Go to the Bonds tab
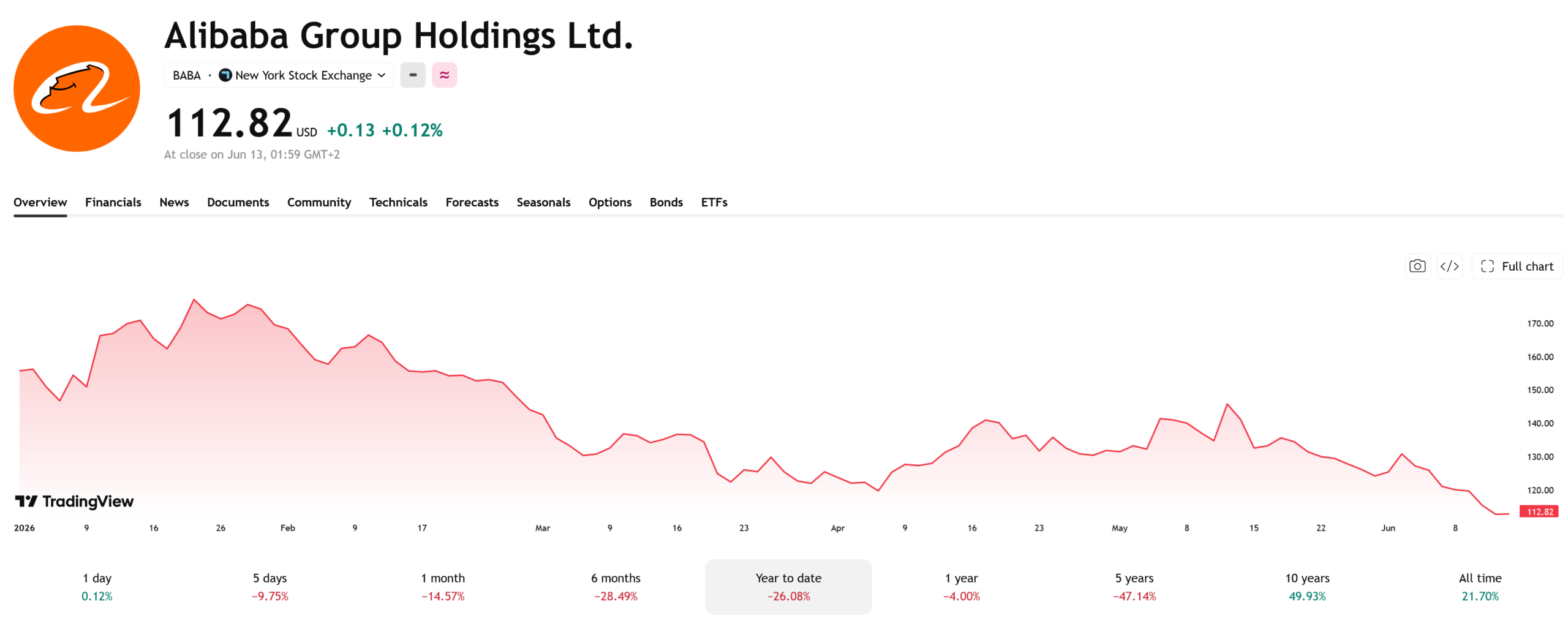The image size is (1568, 618). click(666, 202)
